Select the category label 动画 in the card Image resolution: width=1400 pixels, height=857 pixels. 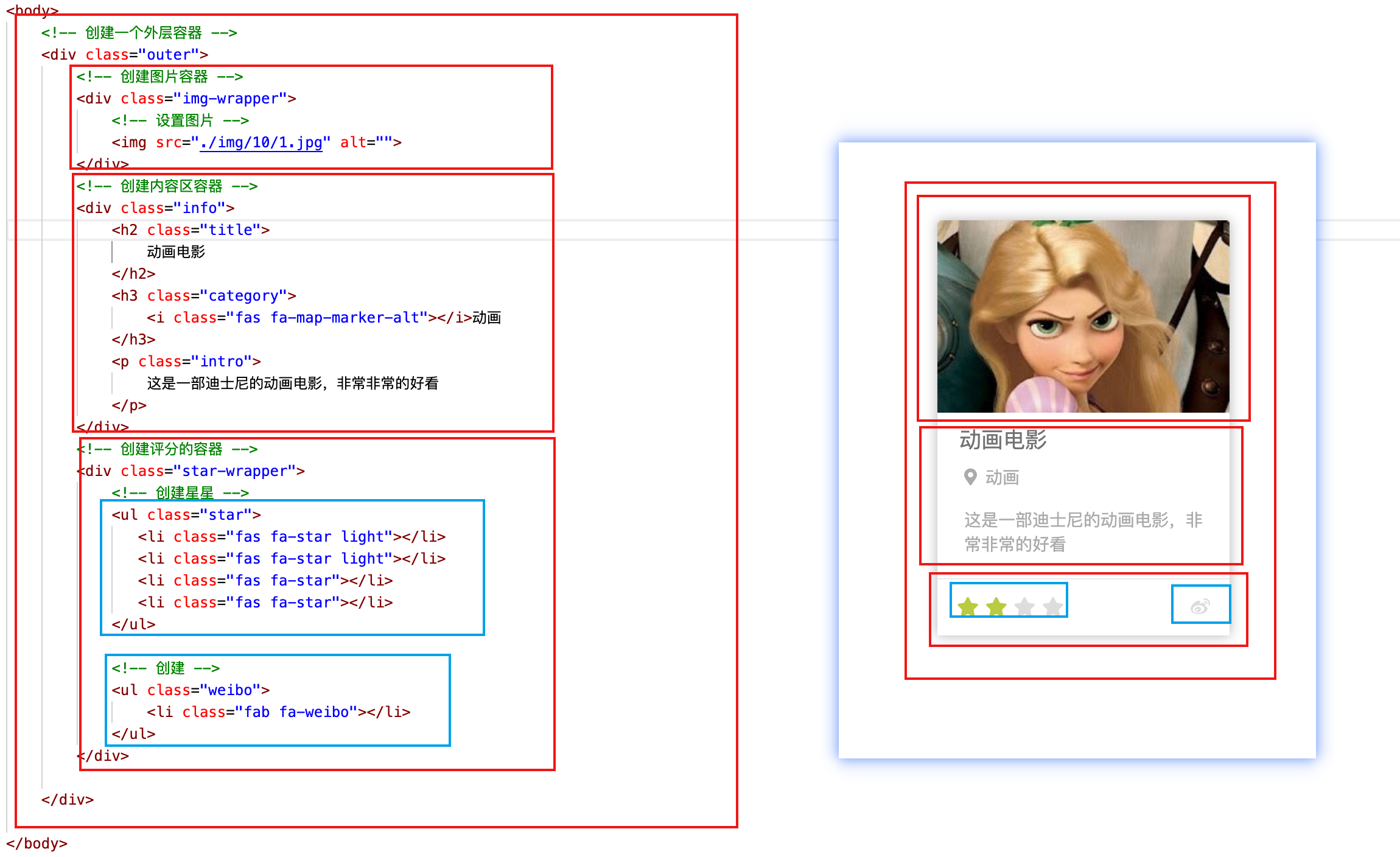pos(1002,477)
